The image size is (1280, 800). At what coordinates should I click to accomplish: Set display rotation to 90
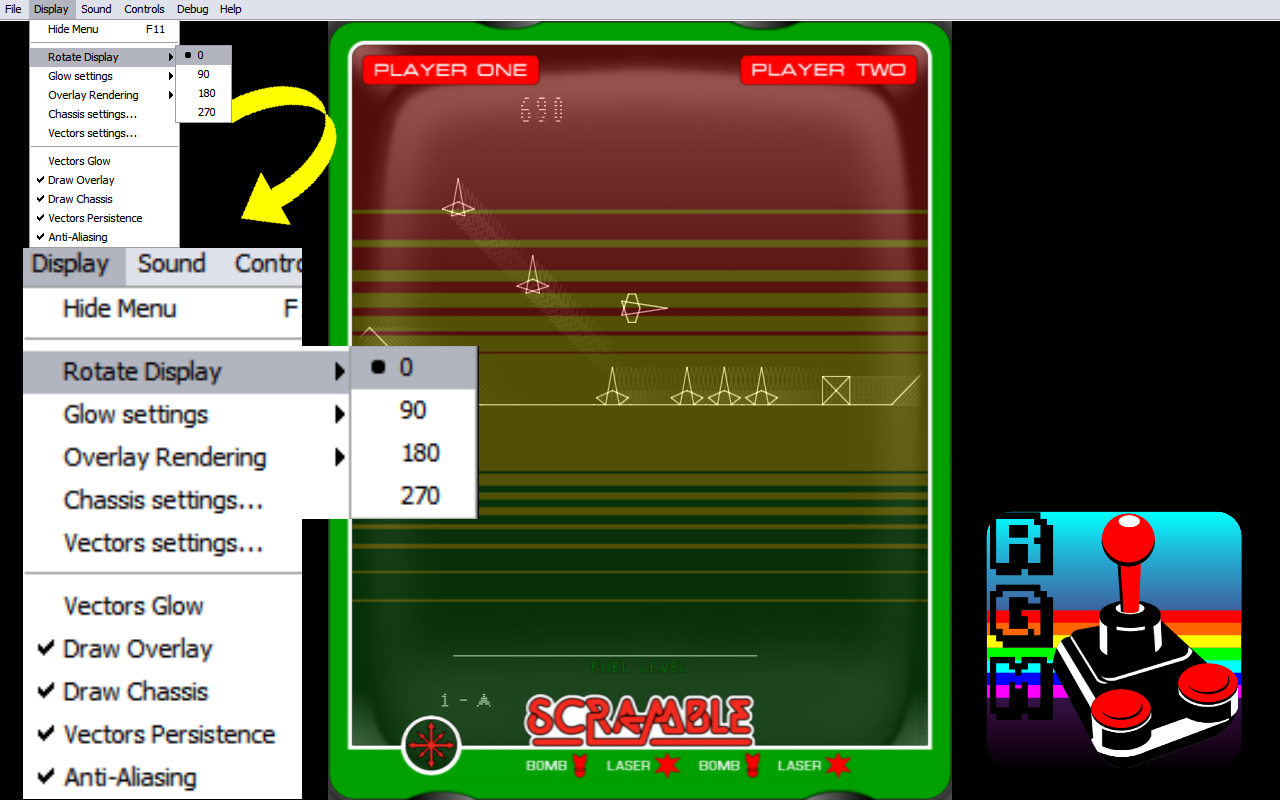tap(204, 74)
